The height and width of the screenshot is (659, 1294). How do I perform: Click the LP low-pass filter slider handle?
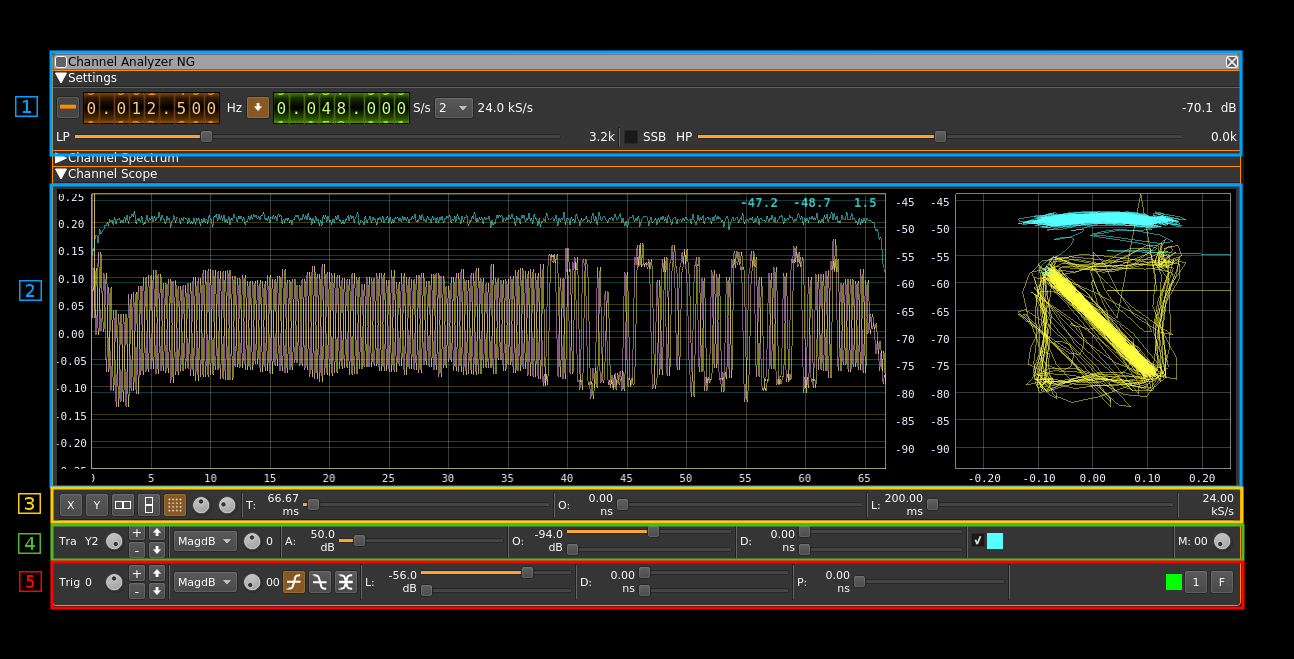tap(207, 137)
